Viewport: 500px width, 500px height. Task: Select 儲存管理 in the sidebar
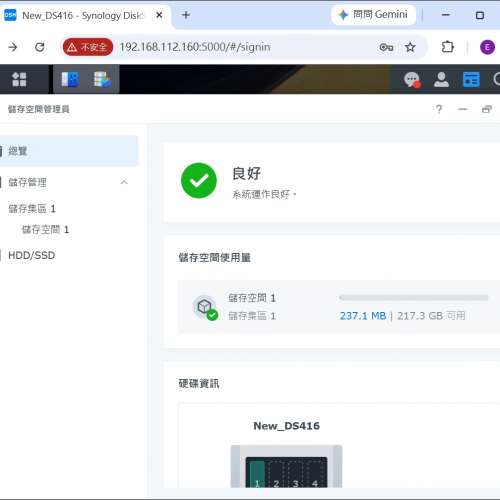coord(27,182)
